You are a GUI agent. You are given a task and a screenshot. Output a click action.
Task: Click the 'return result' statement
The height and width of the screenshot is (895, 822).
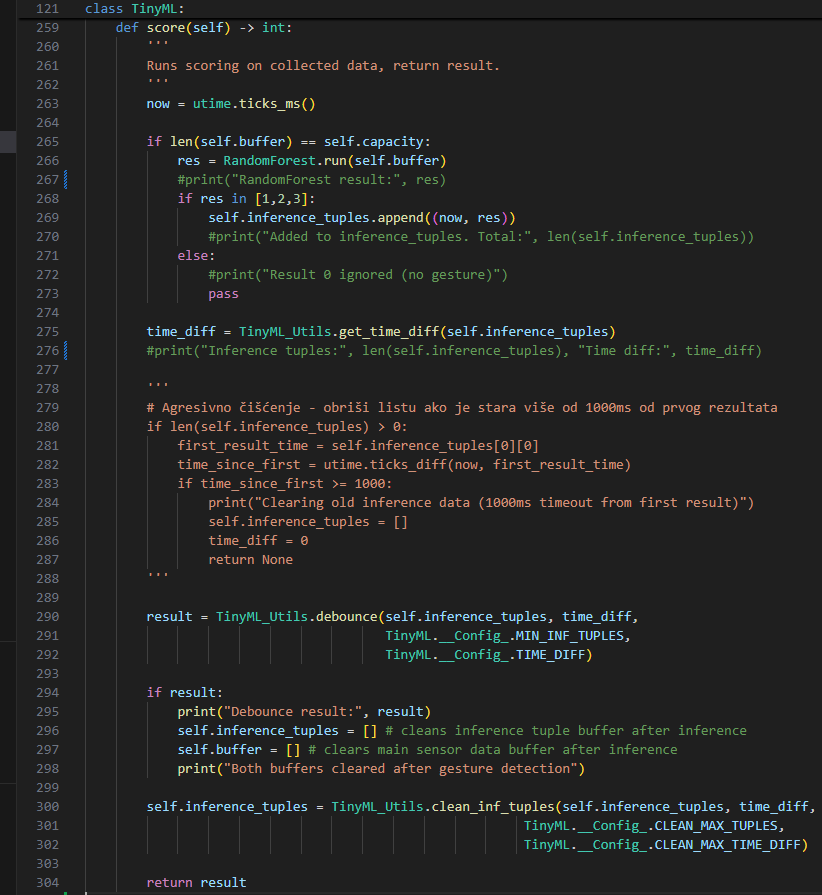click(x=196, y=883)
